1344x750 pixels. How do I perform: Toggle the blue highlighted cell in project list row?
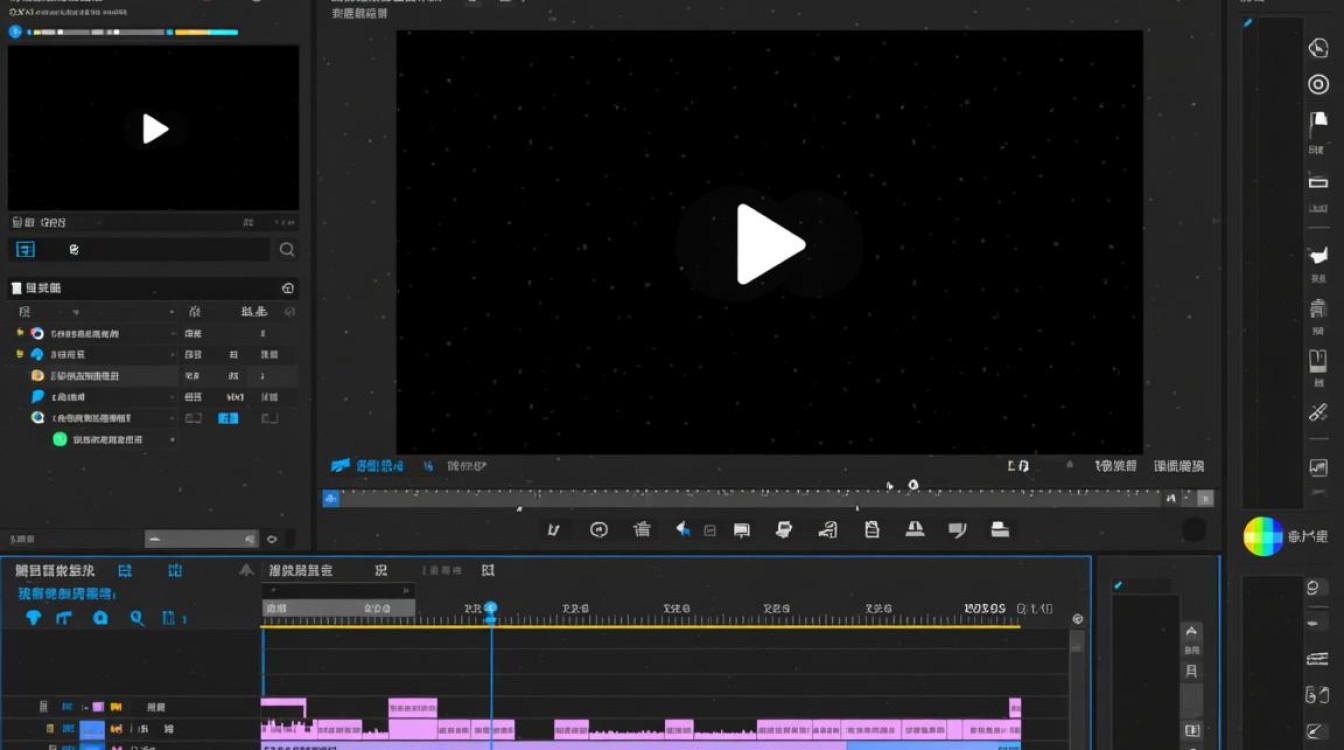pyautogui.click(x=228, y=418)
